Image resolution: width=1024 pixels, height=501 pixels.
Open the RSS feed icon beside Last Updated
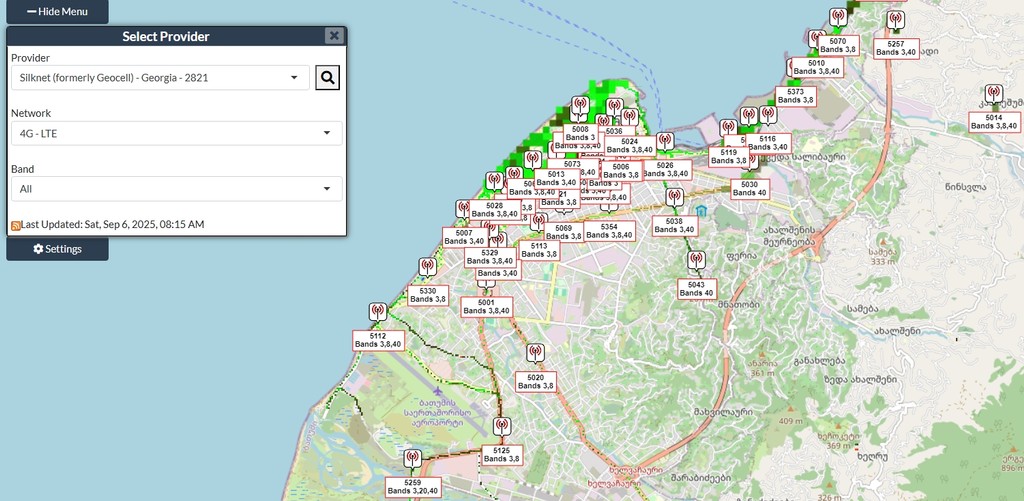(x=16, y=225)
